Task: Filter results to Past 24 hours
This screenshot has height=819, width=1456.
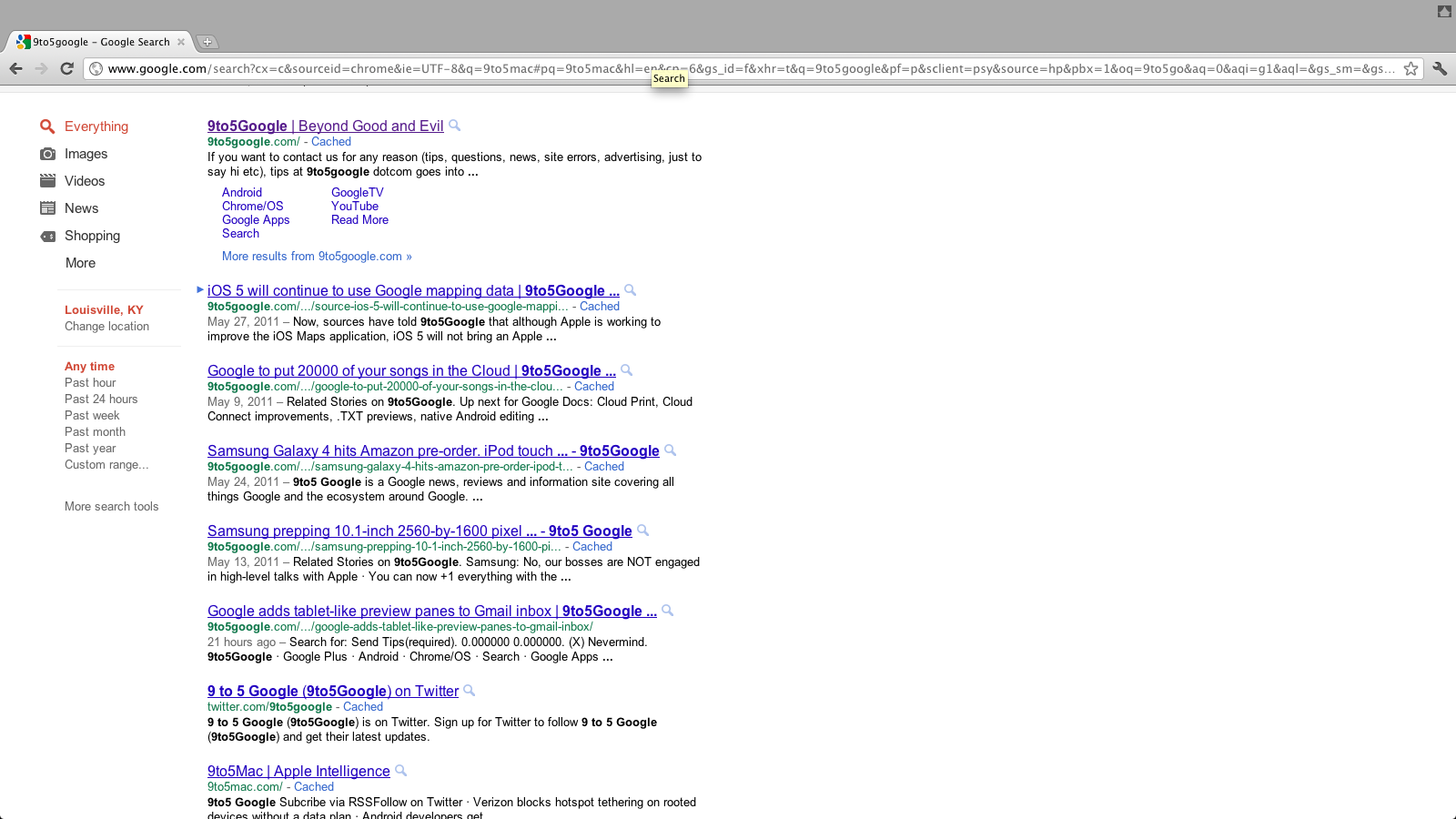Action: [x=101, y=399]
